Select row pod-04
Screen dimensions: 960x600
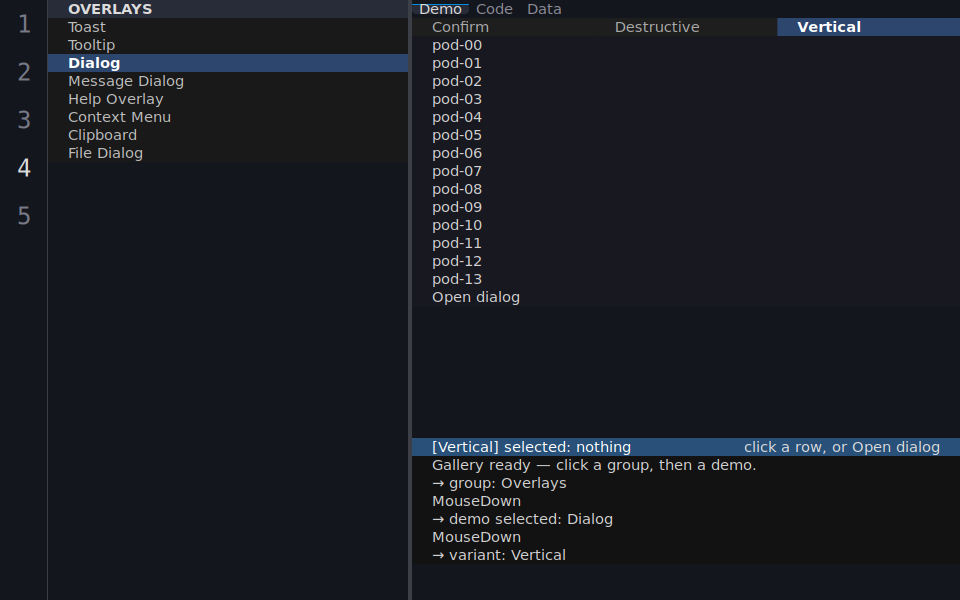tap(686, 117)
